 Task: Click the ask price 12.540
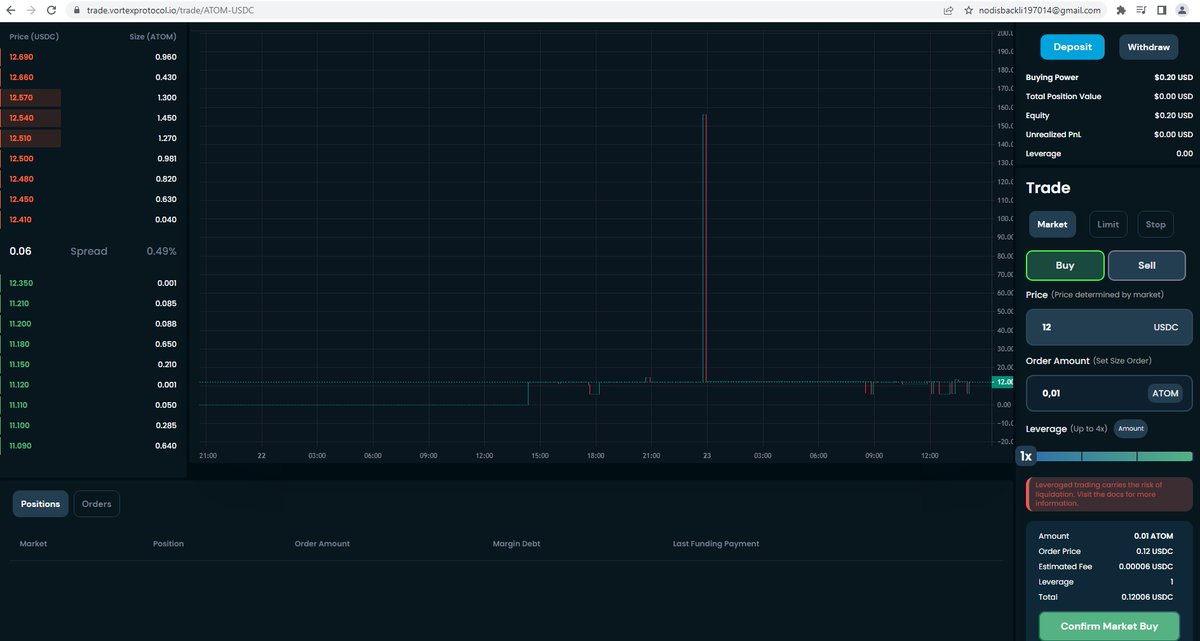point(21,118)
